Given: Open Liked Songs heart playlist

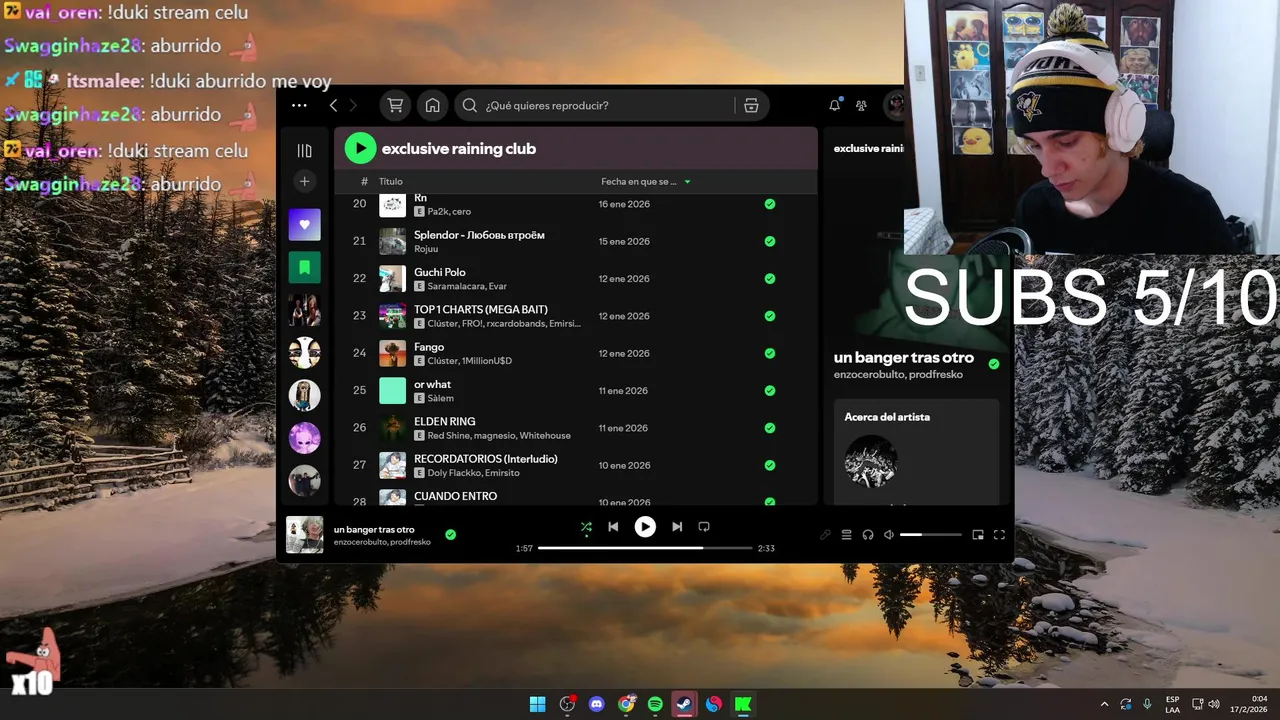Looking at the screenshot, I should (305, 225).
